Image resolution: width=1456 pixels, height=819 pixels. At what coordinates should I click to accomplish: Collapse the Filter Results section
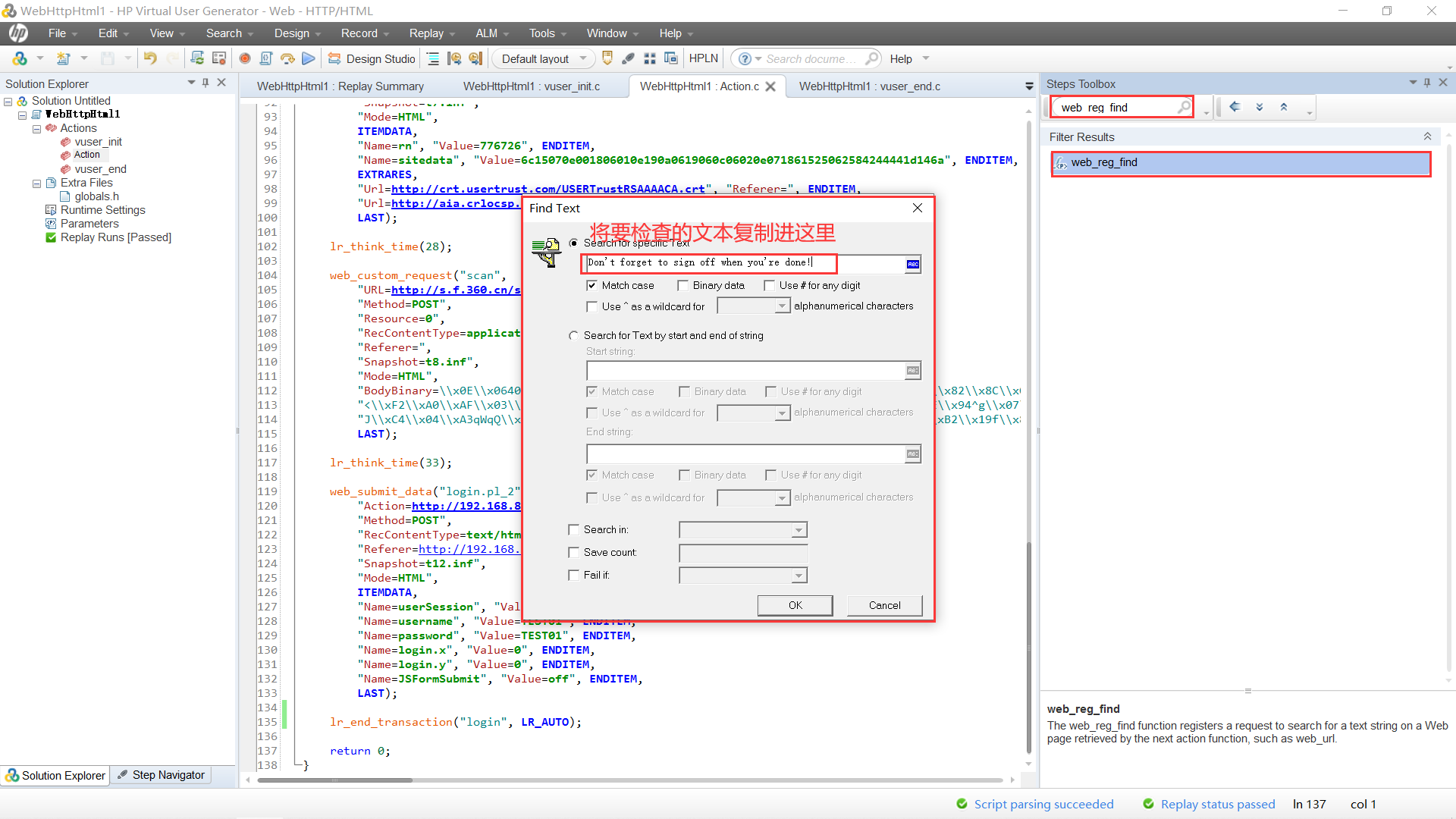point(1427,136)
